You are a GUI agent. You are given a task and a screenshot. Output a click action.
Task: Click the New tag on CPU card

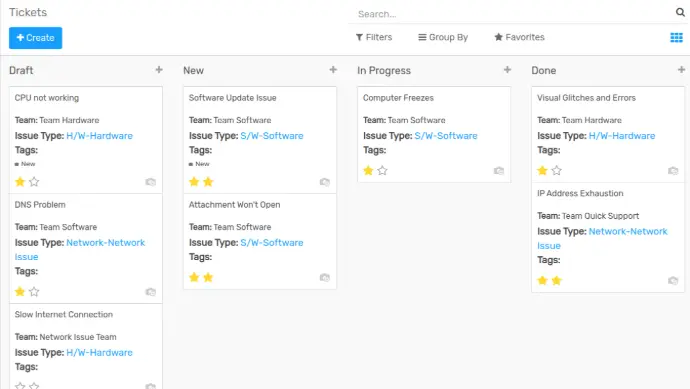tap(25, 164)
